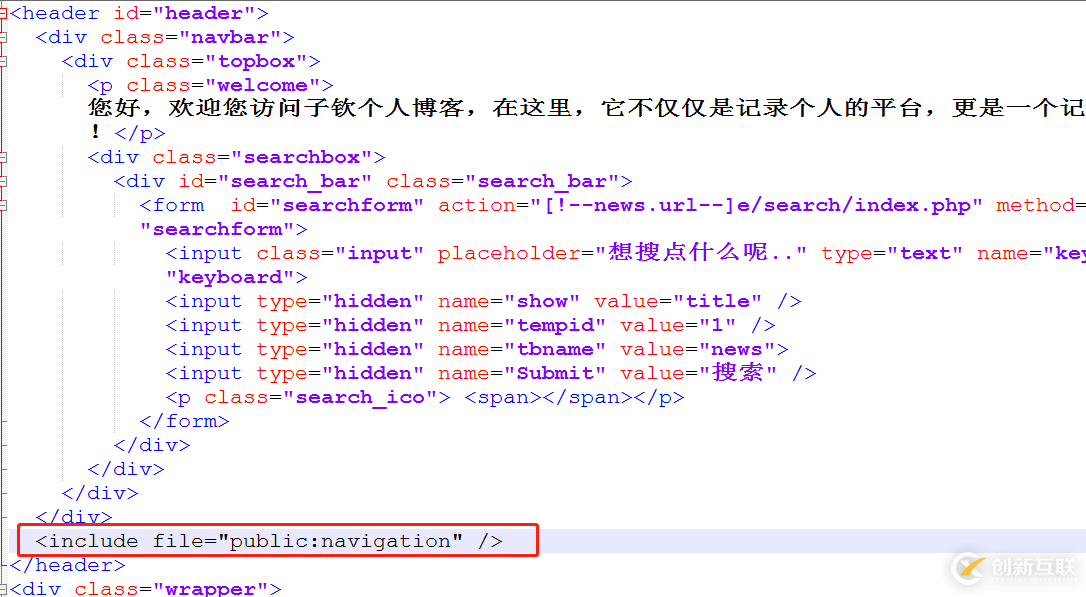Click the "public:navigation" attribute value

point(346,541)
